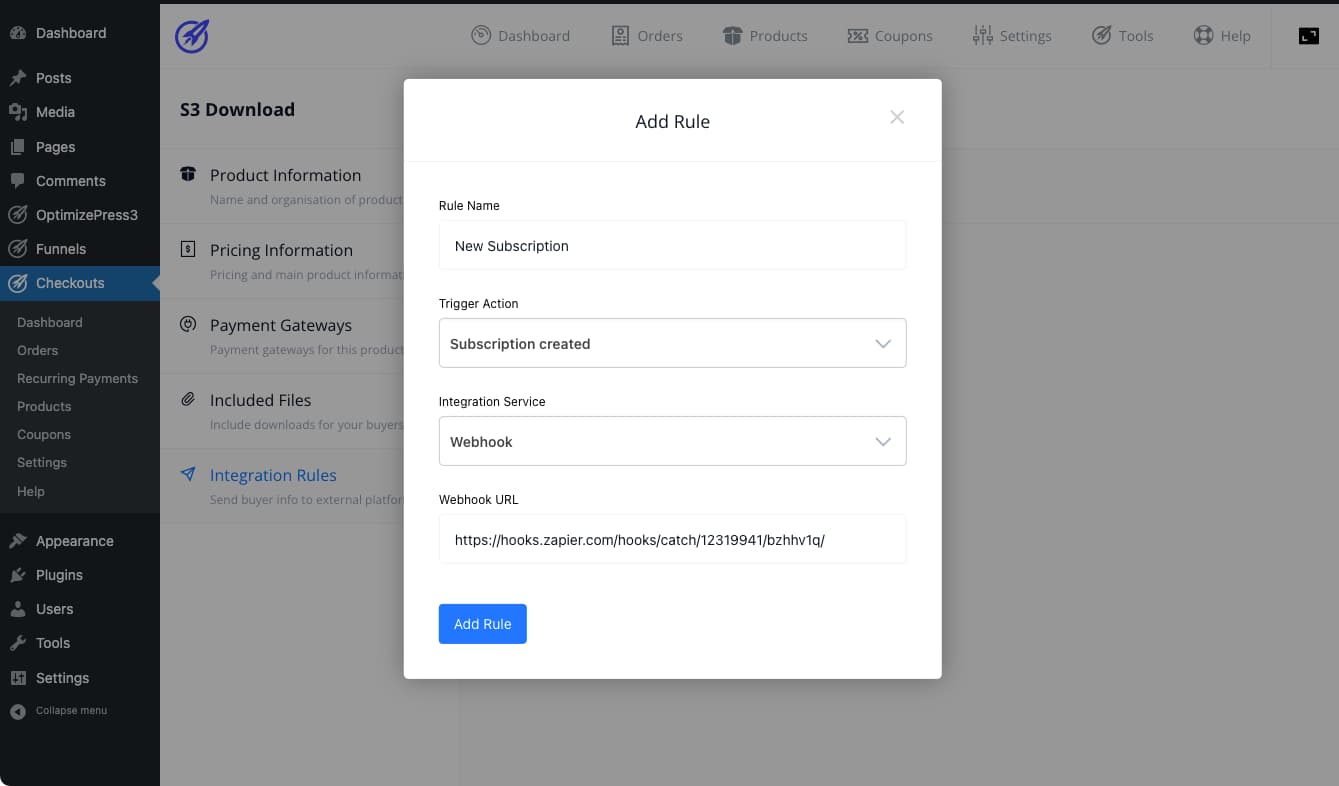Viewport: 1339px width, 786px height.
Task: Click the Coupons text in top navigation
Action: 903,36
